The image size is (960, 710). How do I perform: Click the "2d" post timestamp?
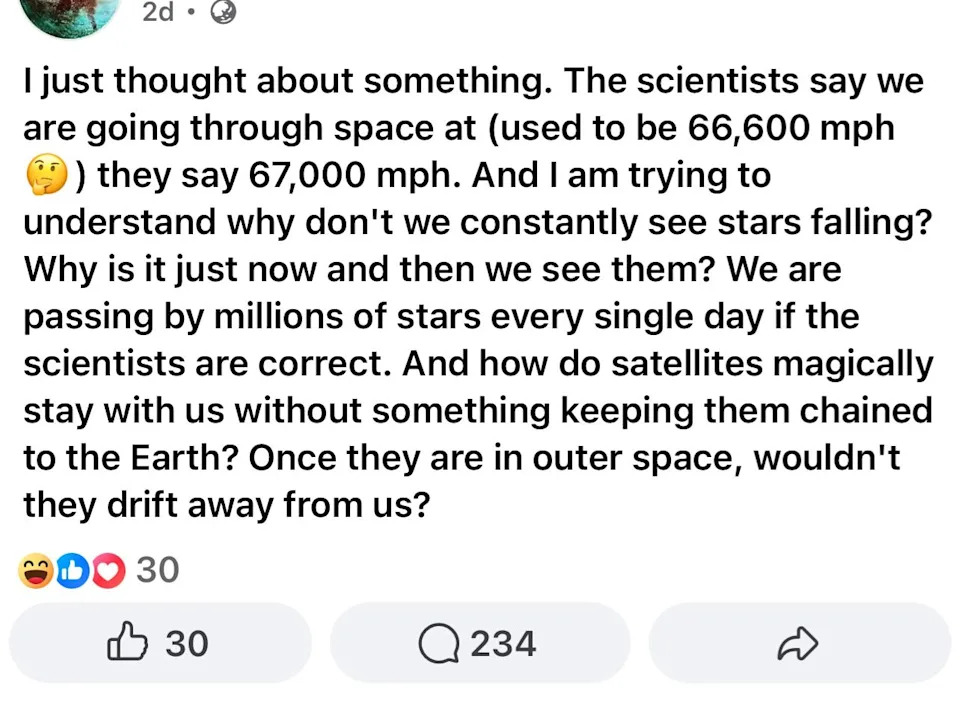click(159, 12)
